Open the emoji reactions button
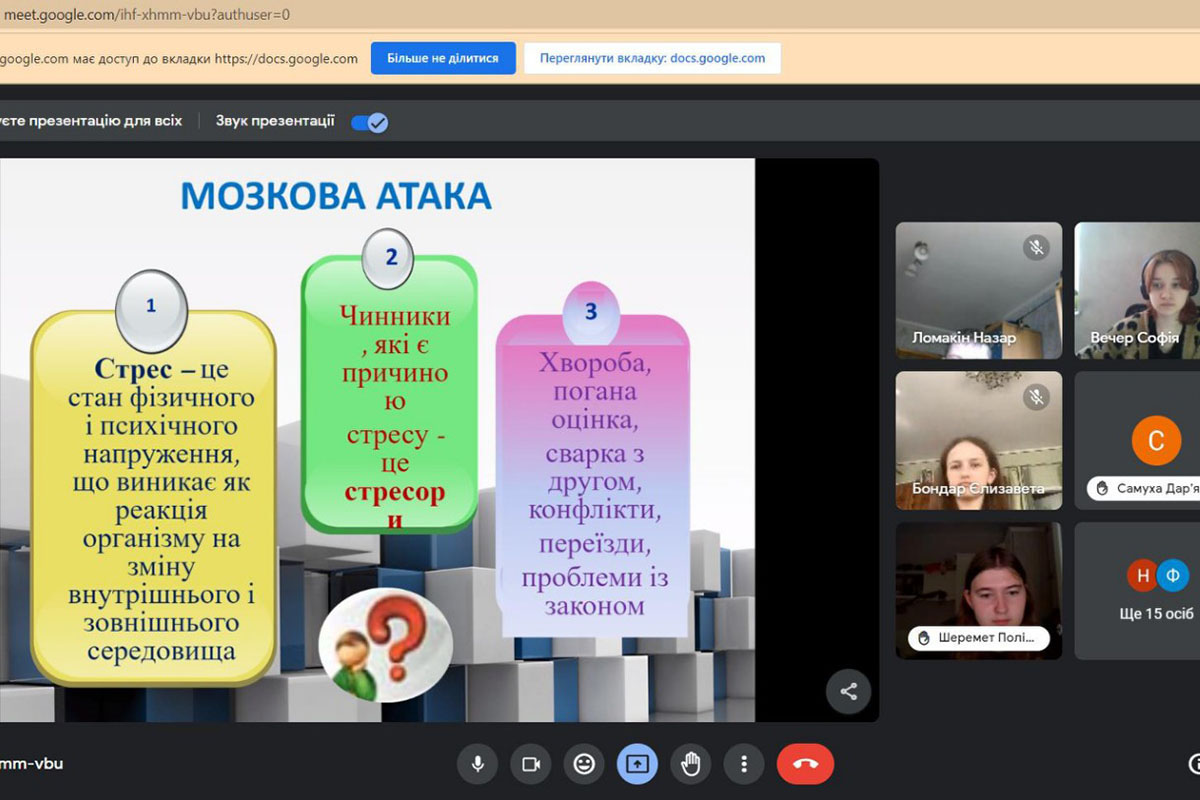Screen dimensions: 1200x800 tap(584, 765)
